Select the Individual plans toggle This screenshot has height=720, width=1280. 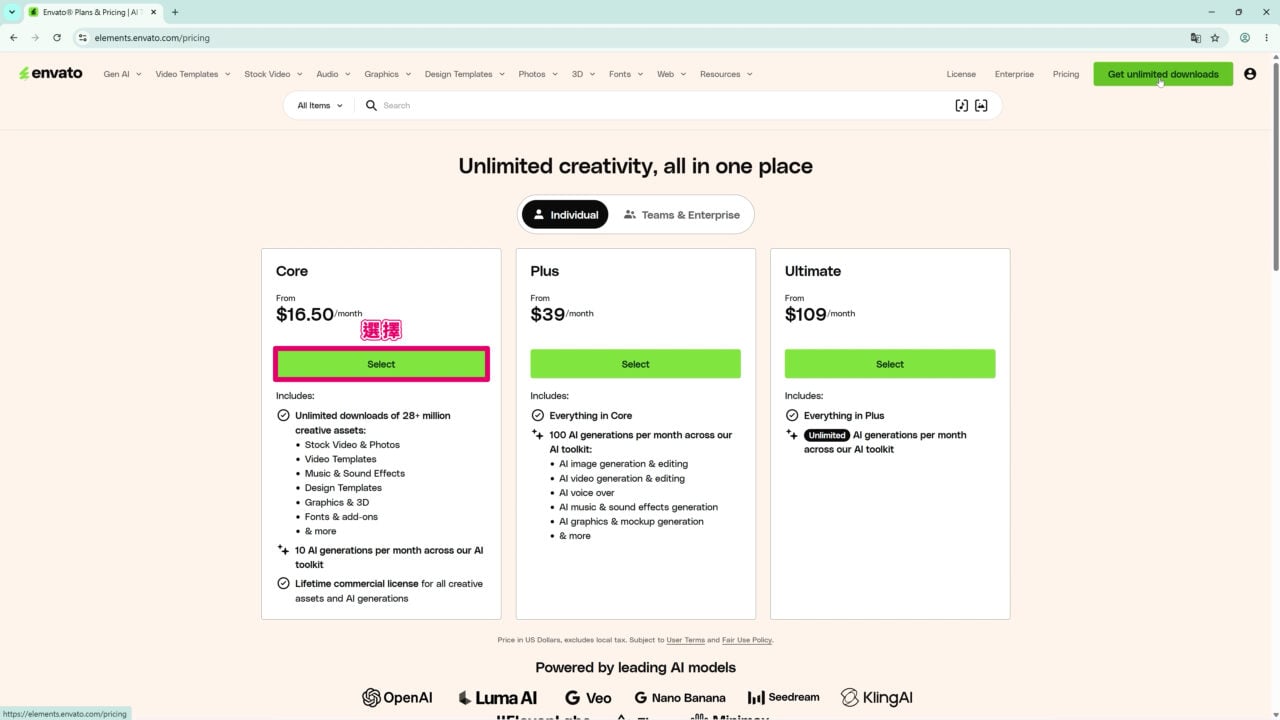point(565,214)
